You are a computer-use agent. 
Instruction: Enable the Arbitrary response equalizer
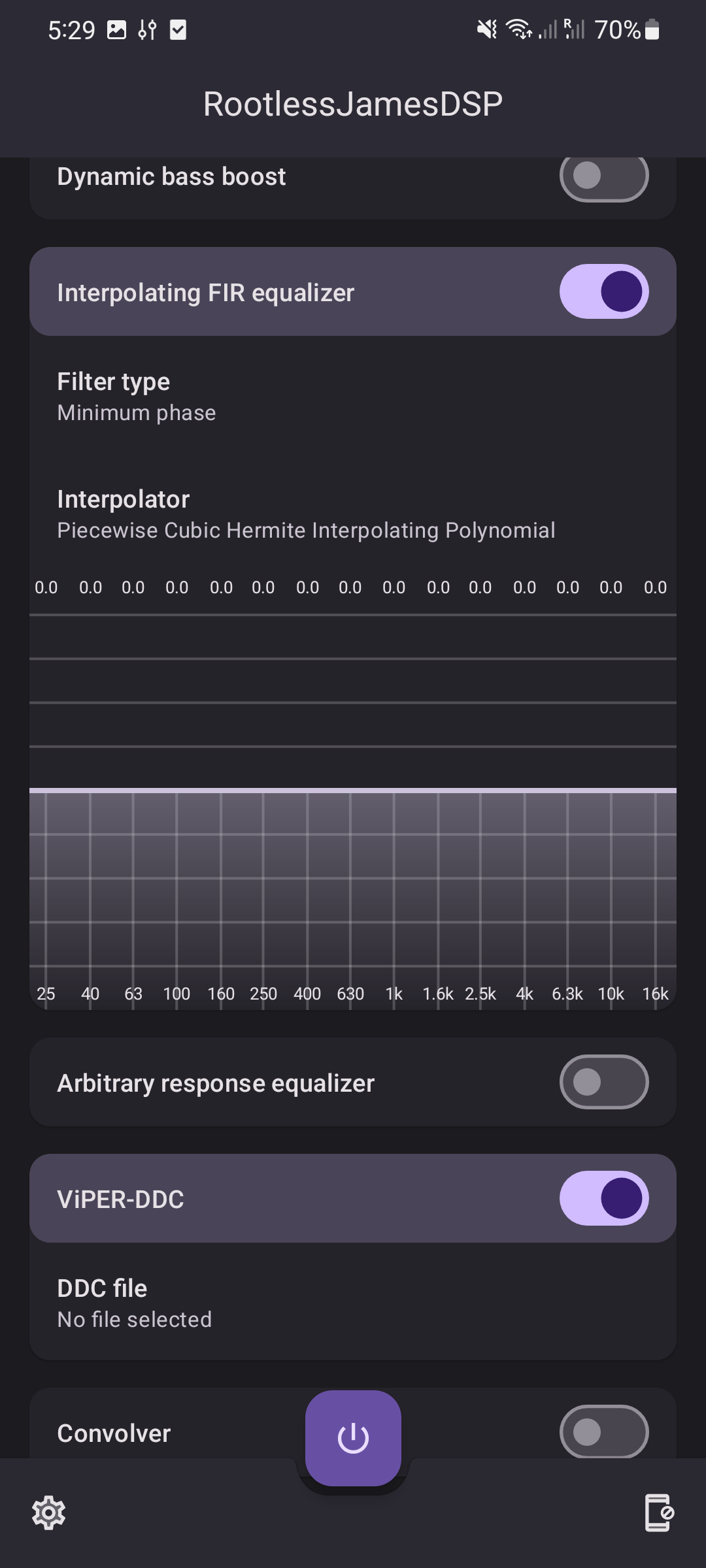tap(603, 1082)
